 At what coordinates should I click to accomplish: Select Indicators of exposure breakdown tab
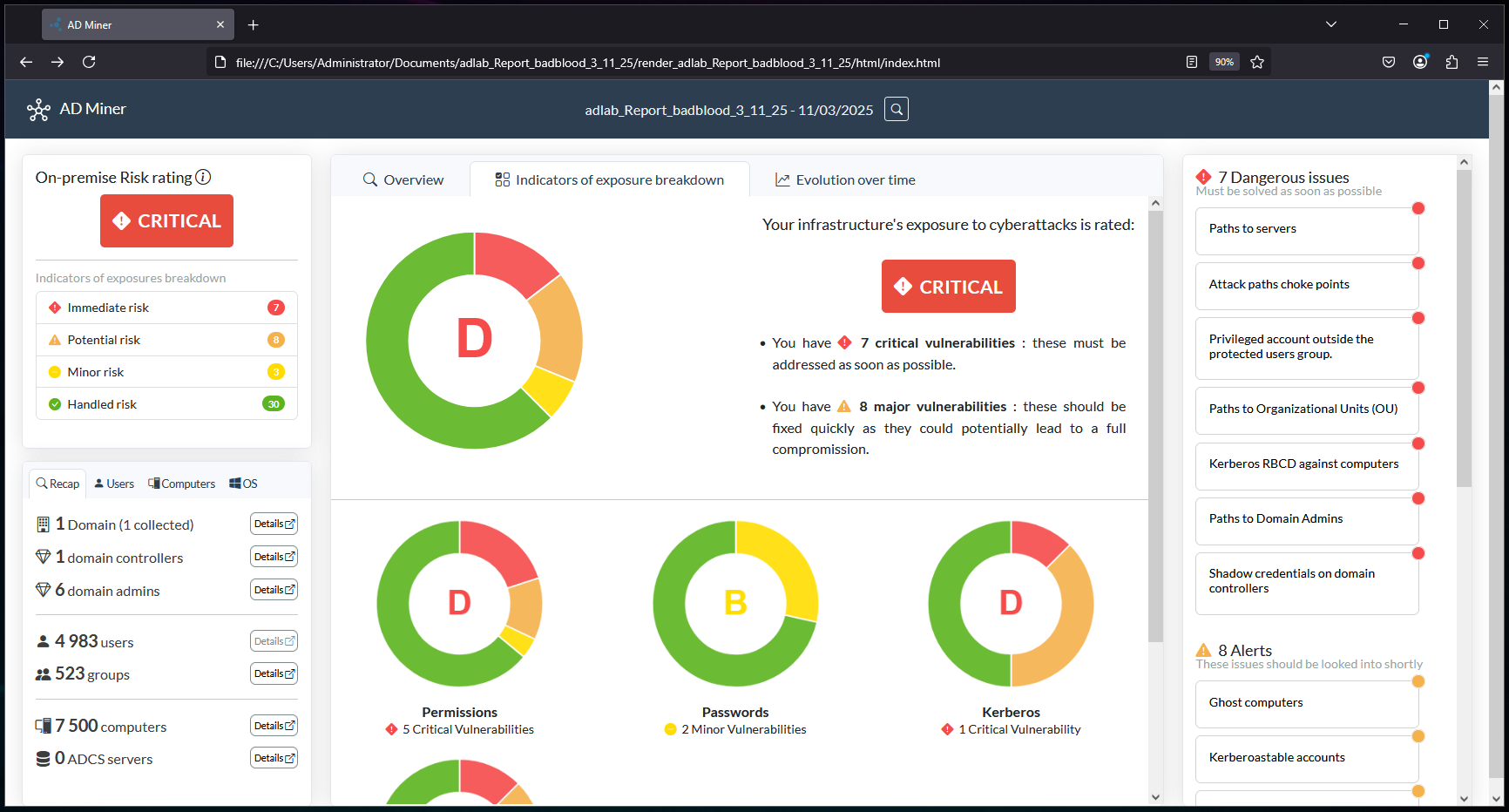(x=610, y=179)
